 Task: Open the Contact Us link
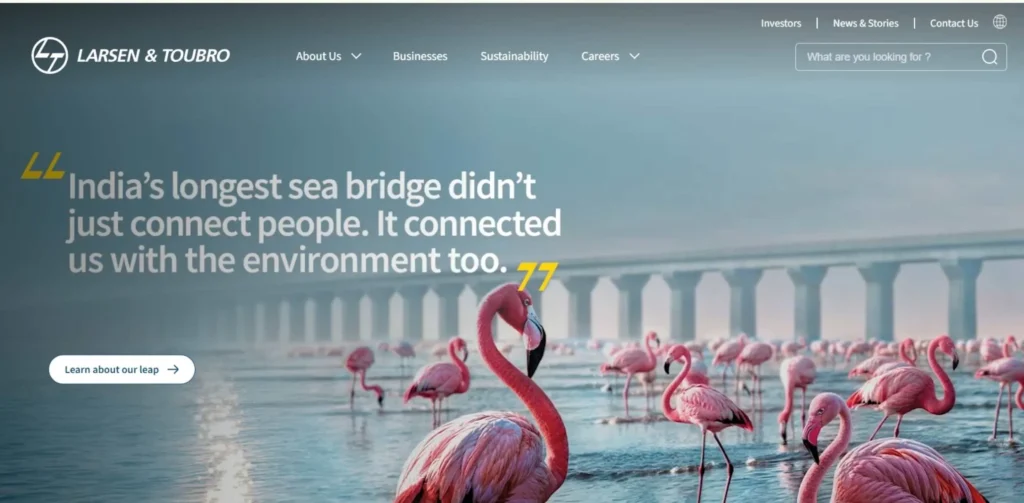point(954,24)
